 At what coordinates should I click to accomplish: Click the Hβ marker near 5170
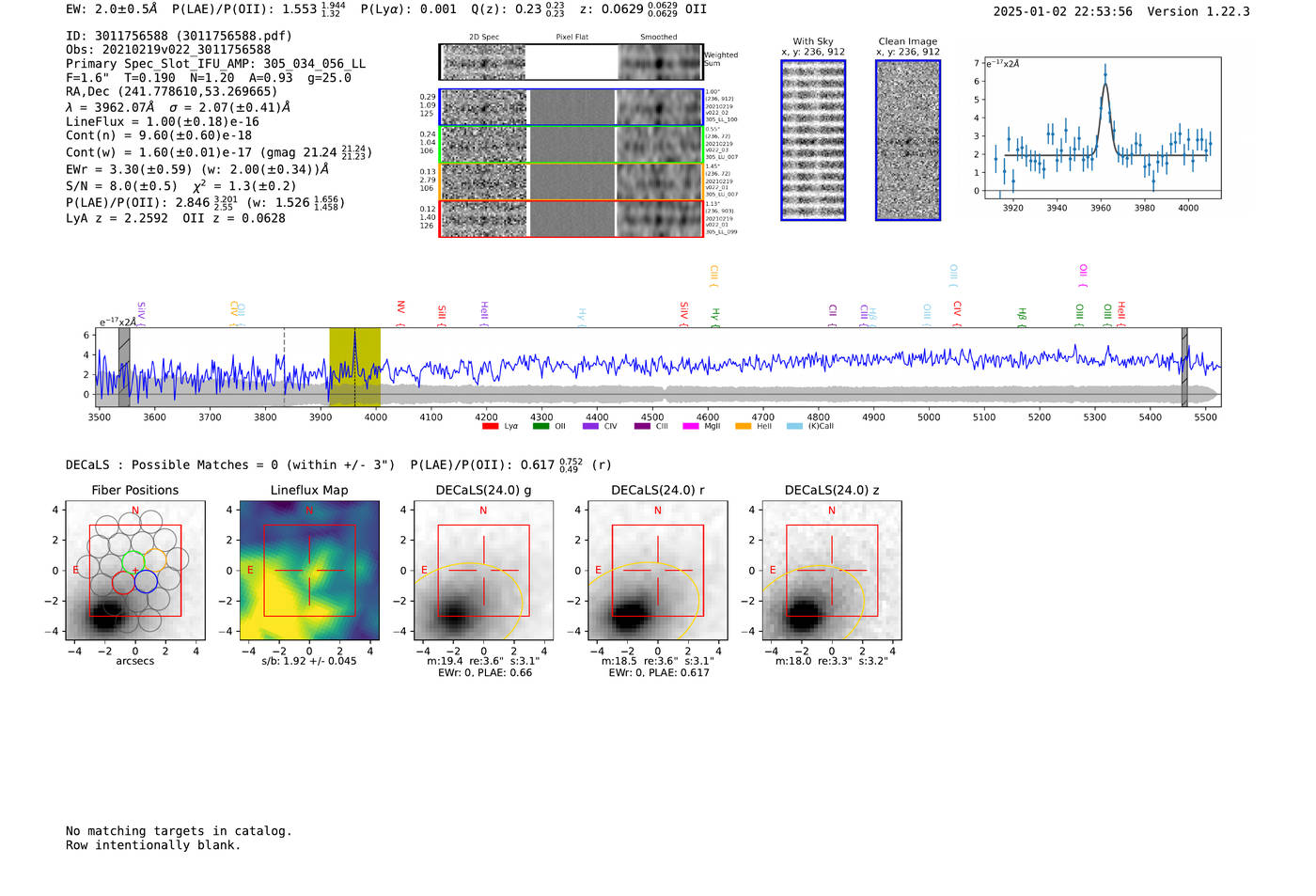click(1022, 317)
